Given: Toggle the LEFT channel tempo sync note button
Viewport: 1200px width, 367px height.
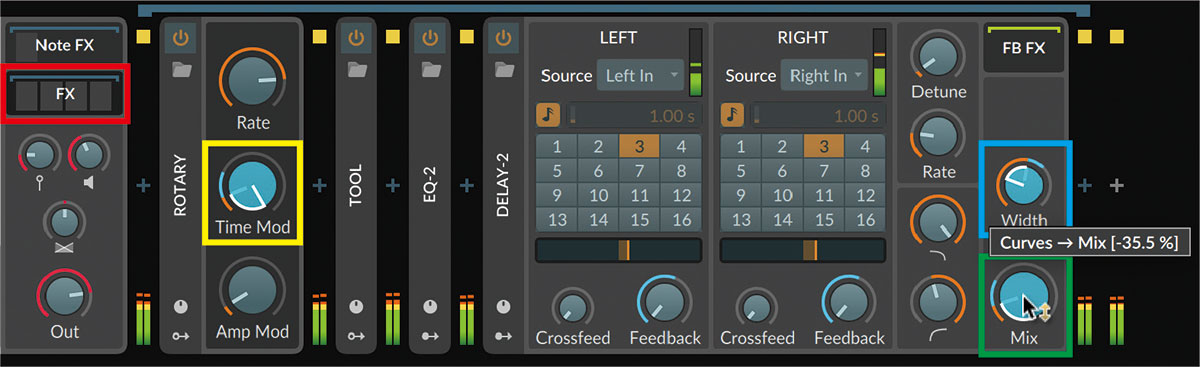Looking at the screenshot, I should click(549, 115).
